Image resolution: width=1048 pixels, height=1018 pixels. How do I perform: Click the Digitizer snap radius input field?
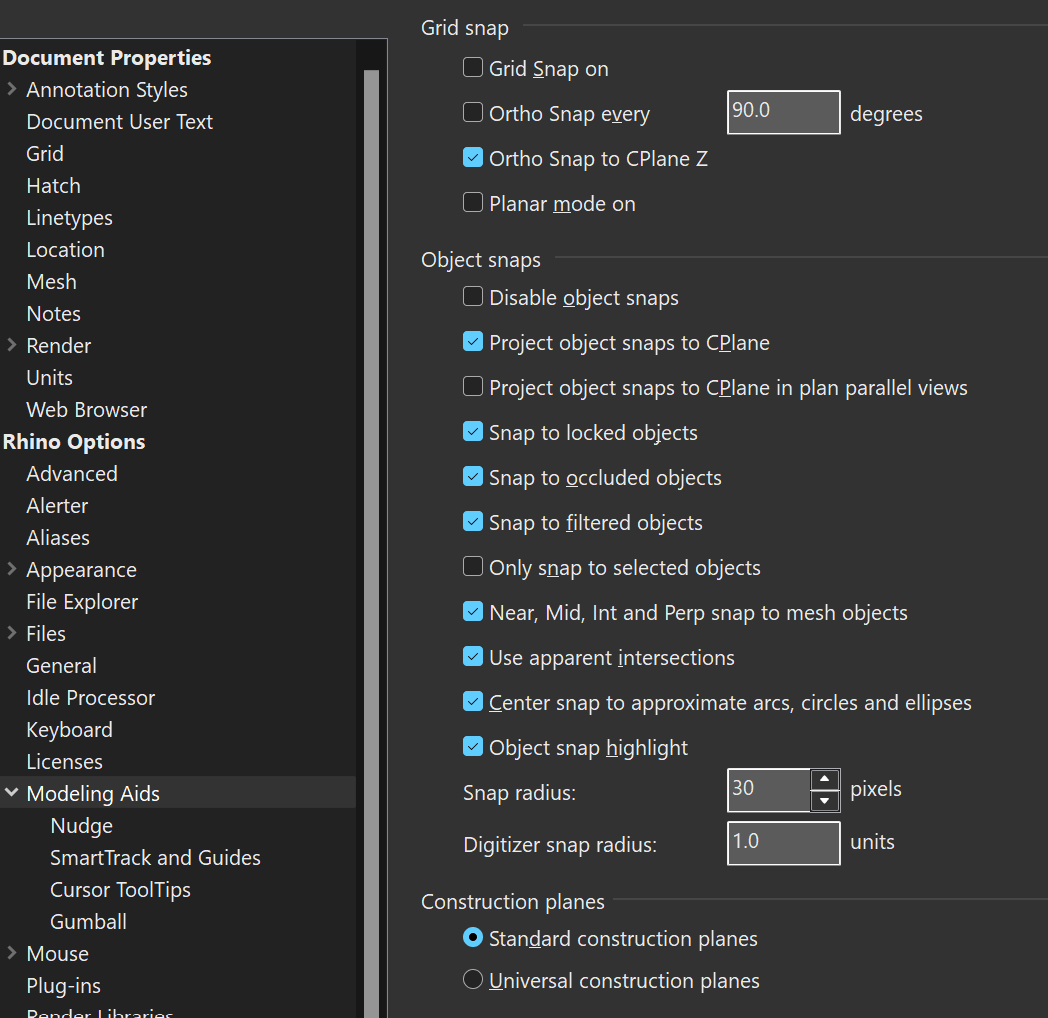783,843
